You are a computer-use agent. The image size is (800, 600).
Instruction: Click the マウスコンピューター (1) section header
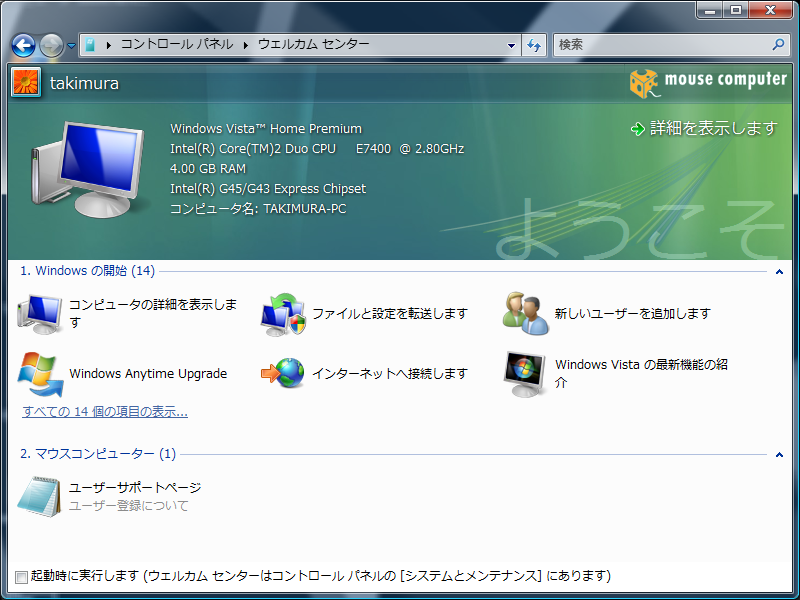tap(98, 454)
